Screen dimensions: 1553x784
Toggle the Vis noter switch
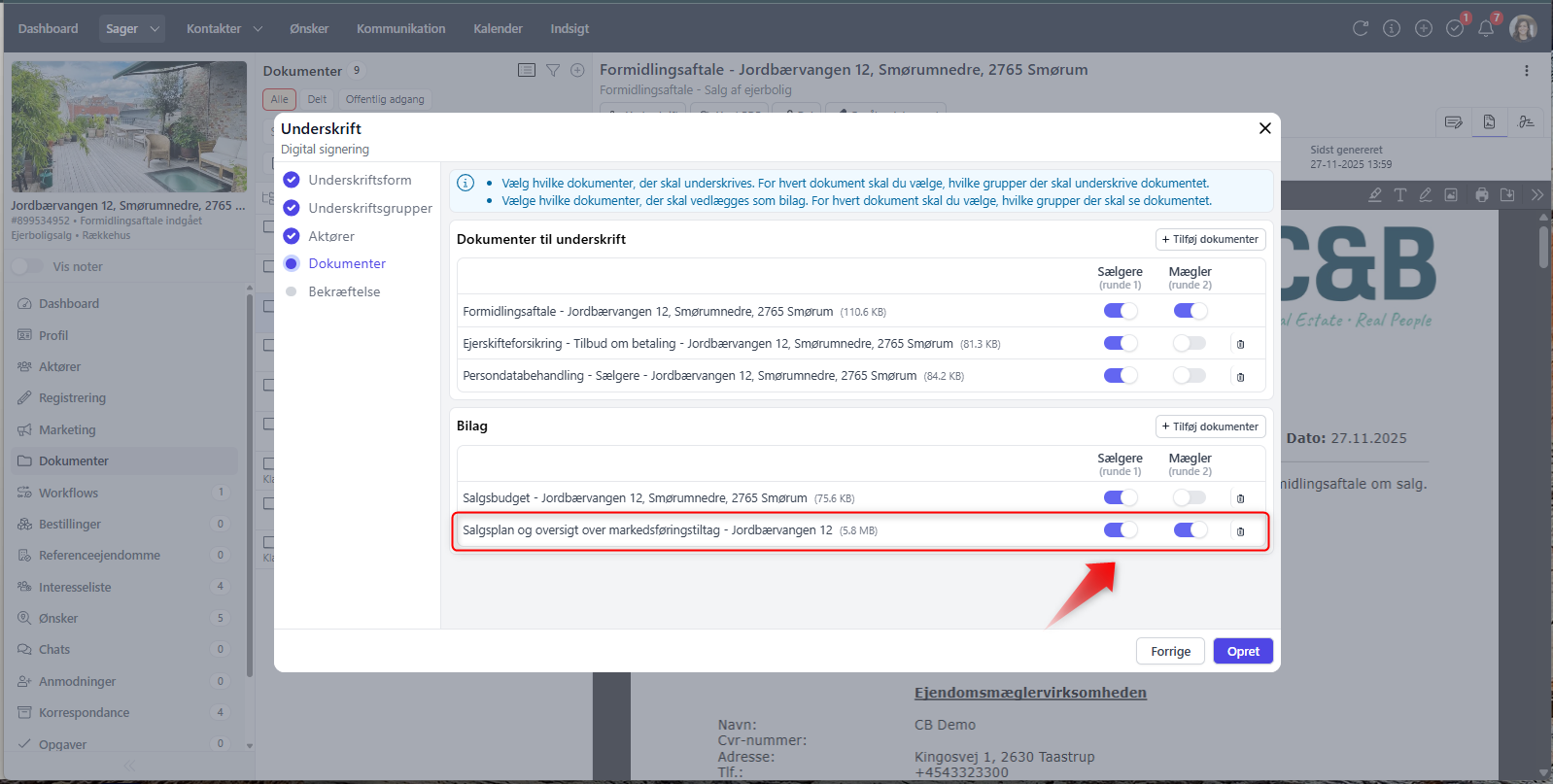click(x=27, y=266)
